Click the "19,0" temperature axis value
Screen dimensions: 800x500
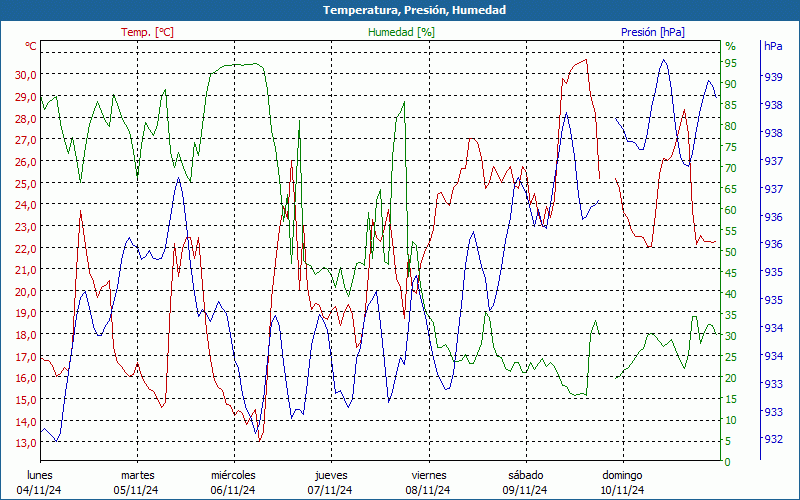[x=26, y=313]
